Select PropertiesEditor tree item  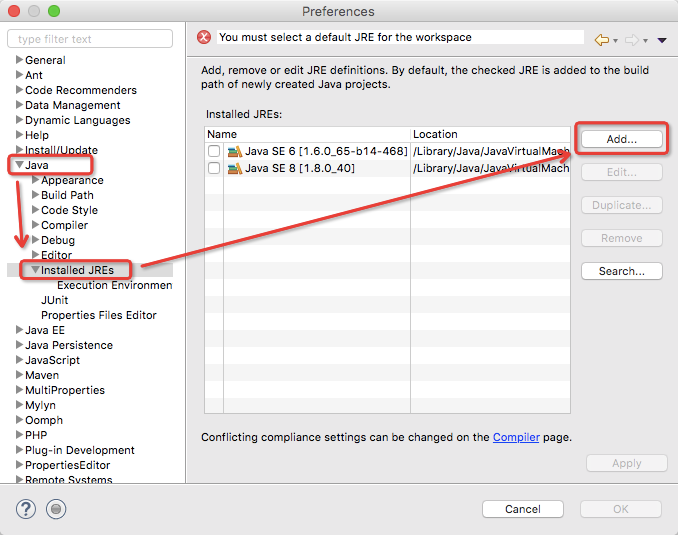67,465
